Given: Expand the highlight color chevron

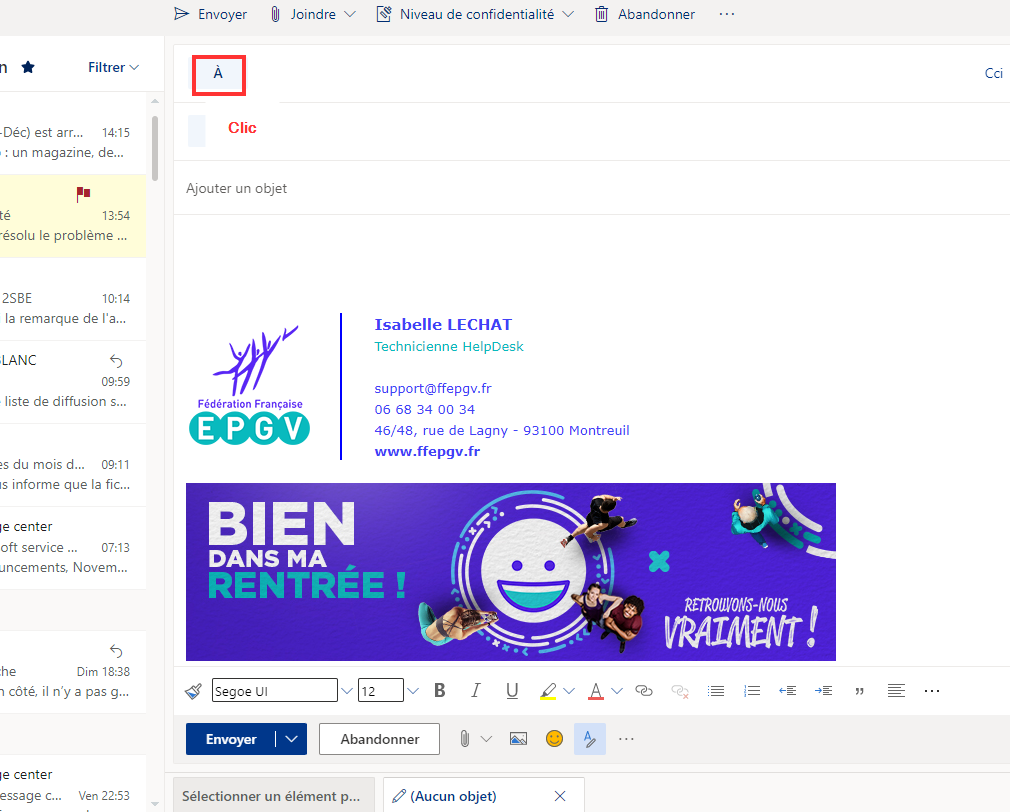Looking at the screenshot, I should coord(569,691).
